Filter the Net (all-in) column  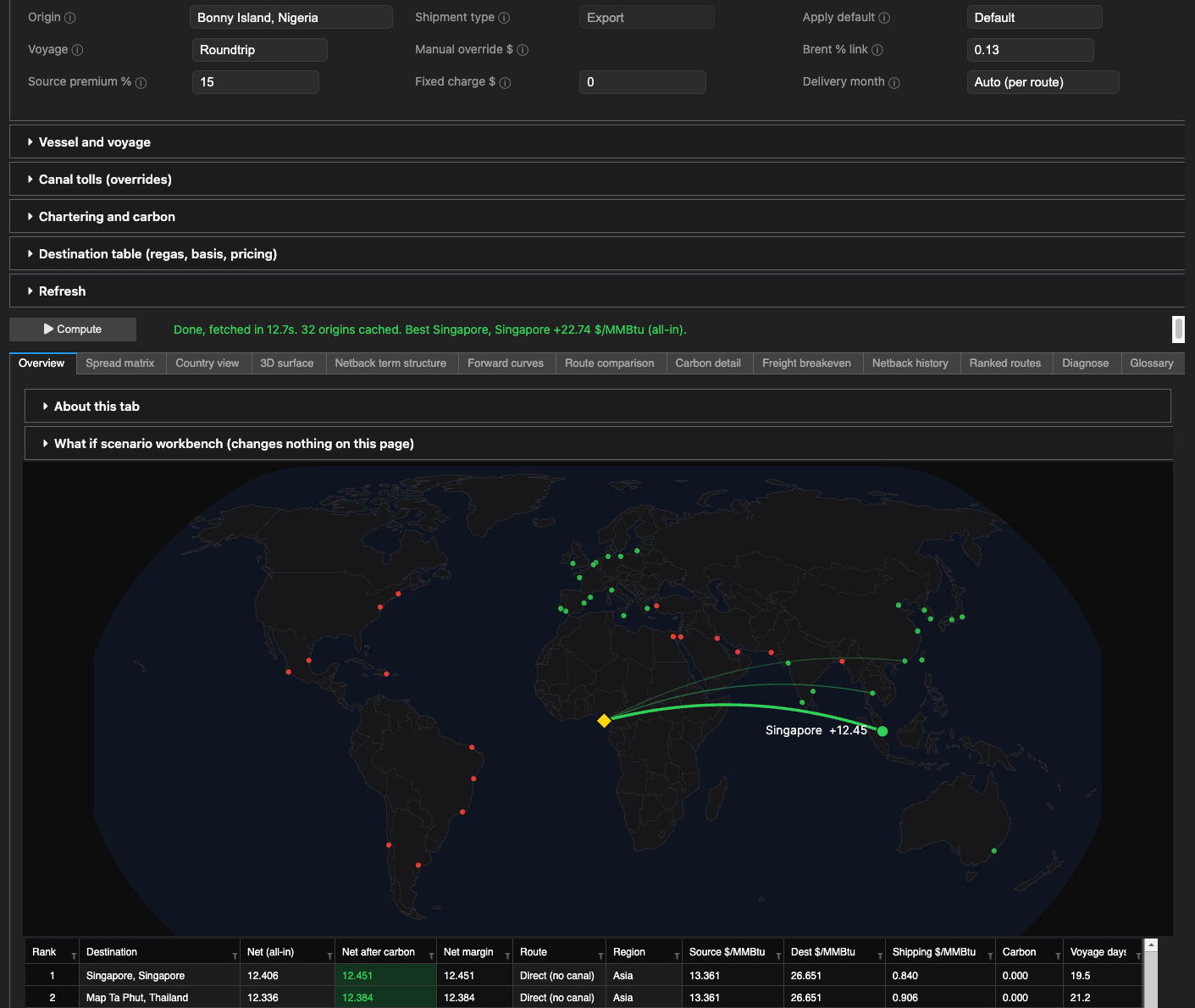point(329,956)
